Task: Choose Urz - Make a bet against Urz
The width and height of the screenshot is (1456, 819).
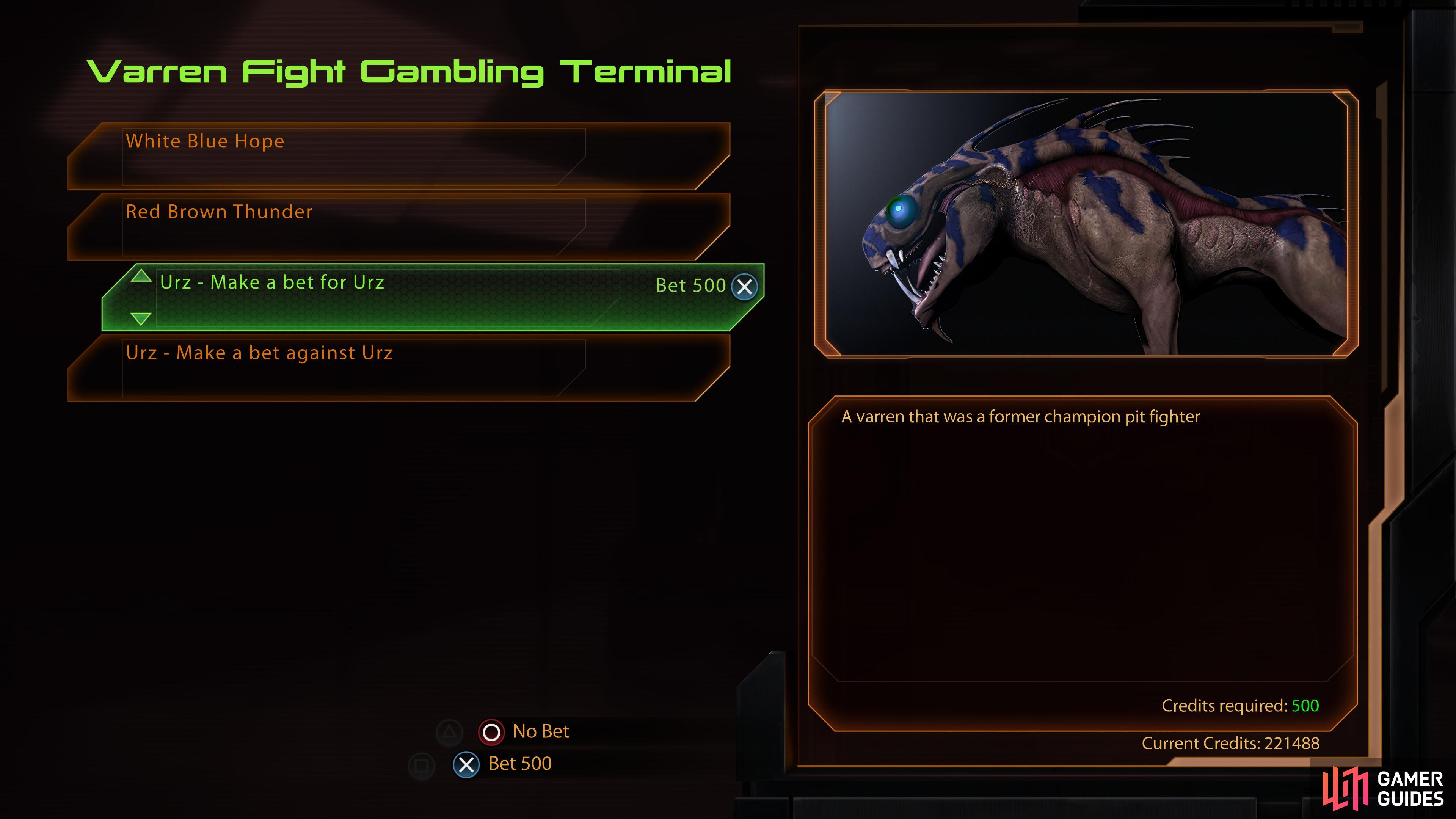Action: click(x=399, y=368)
